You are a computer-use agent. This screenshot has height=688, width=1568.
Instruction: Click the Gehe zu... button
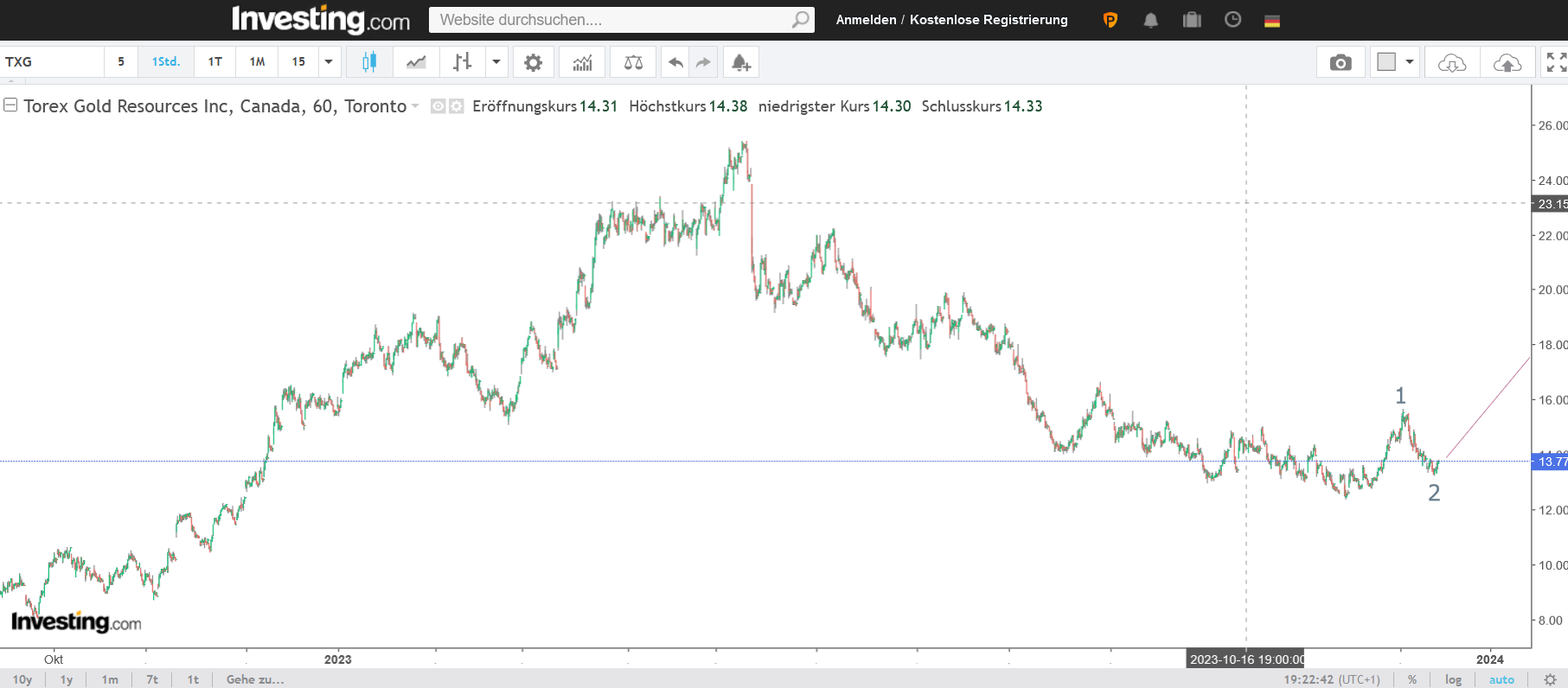pyautogui.click(x=255, y=679)
